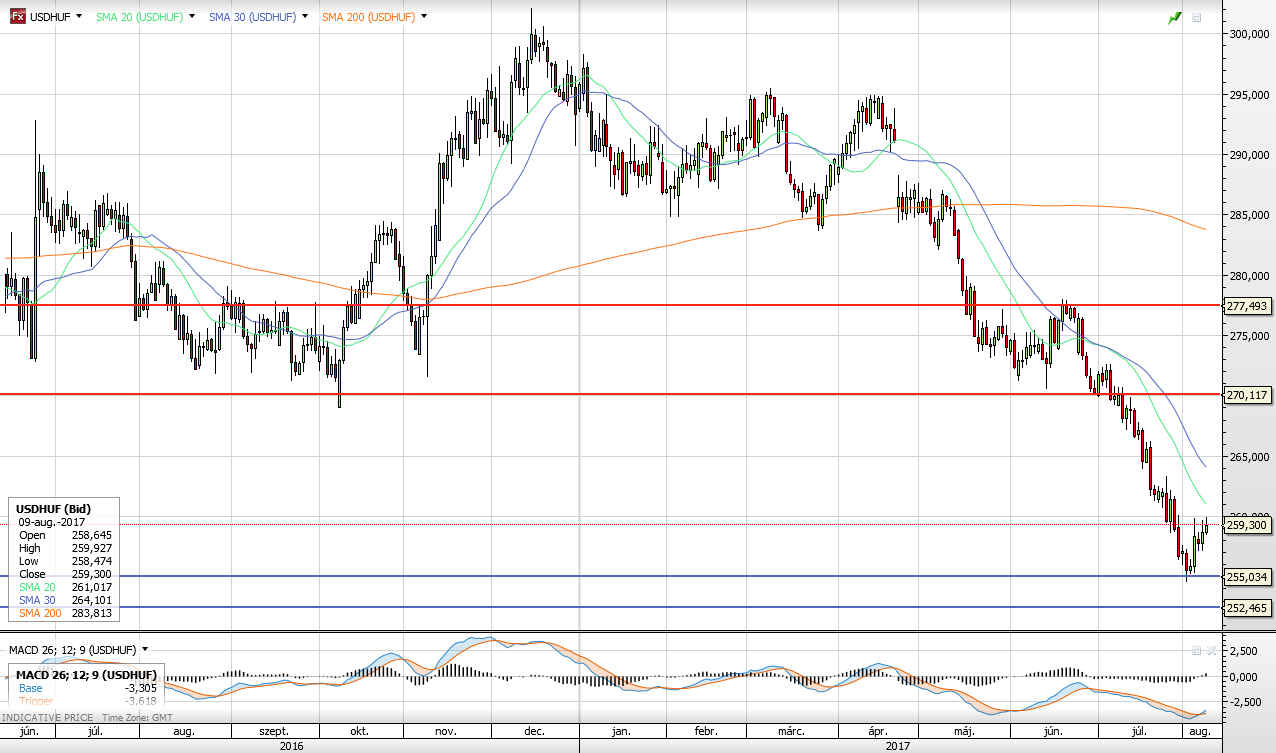The height and width of the screenshot is (753, 1276).
Task: Click the maximize icon in the MACD panel
Action: coord(1198,650)
